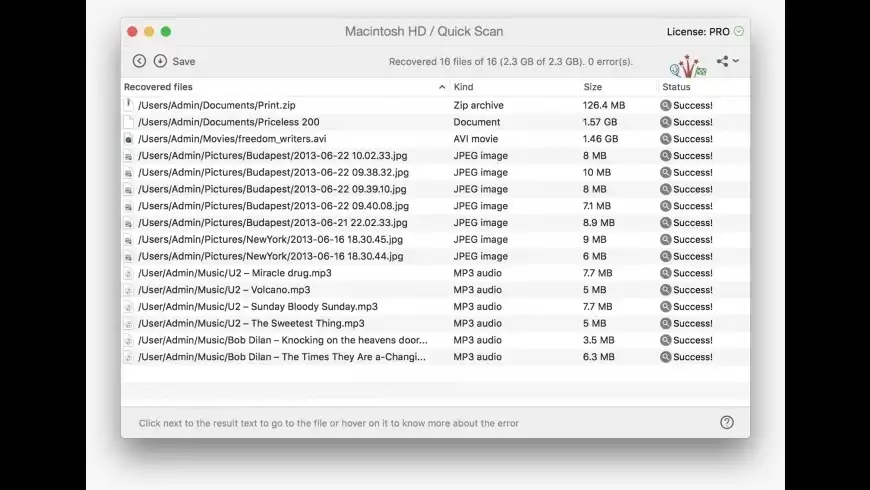
Task: Click magnifier icon for NewYork 18.30.45.jpg
Action: pos(666,240)
